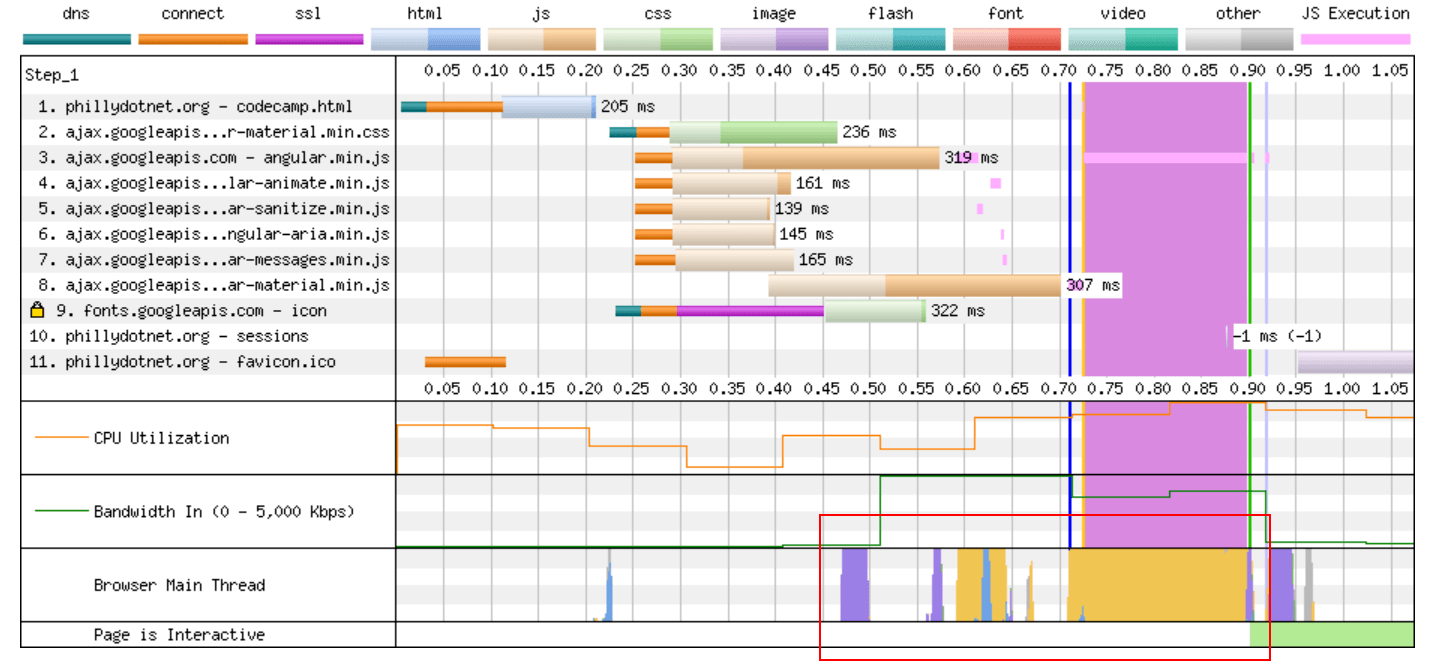The width and height of the screenshot is (1439, 663).
Task: Click the CPU Utilization row label
Action: 160,438
